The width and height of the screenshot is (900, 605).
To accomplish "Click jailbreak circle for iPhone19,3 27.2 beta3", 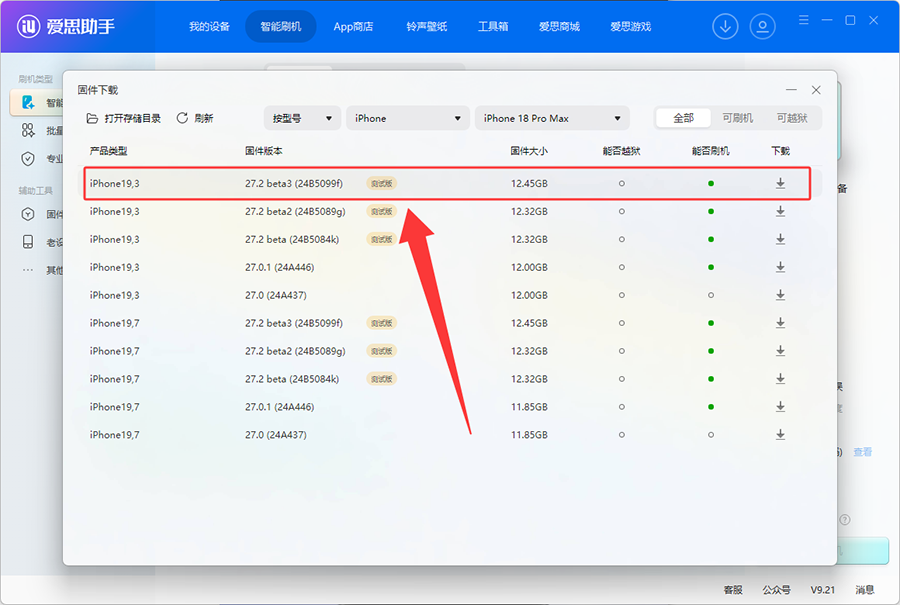I will pyautogui.click(x=622, y=184).
